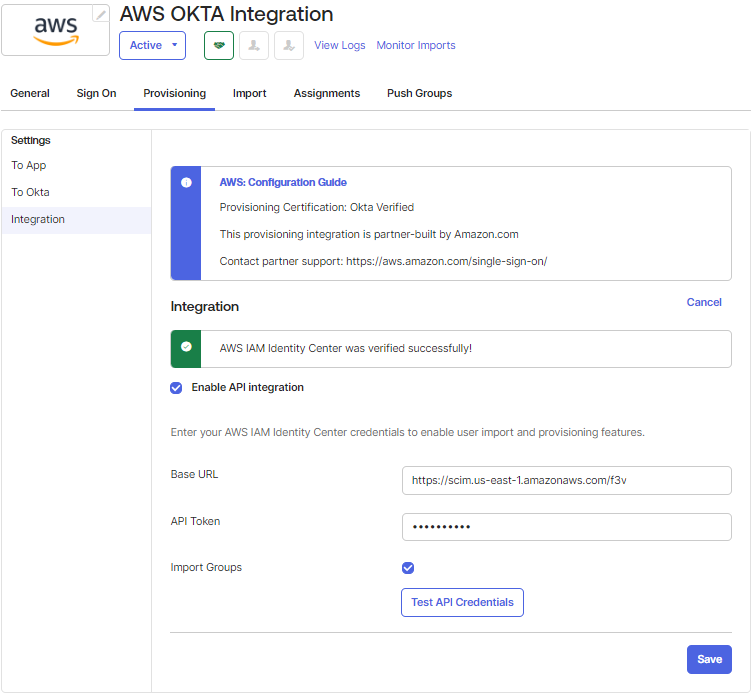This screenshot has width=753, height=693.
Task: Select the Provisioning tab
Action: tap(174, 93)
